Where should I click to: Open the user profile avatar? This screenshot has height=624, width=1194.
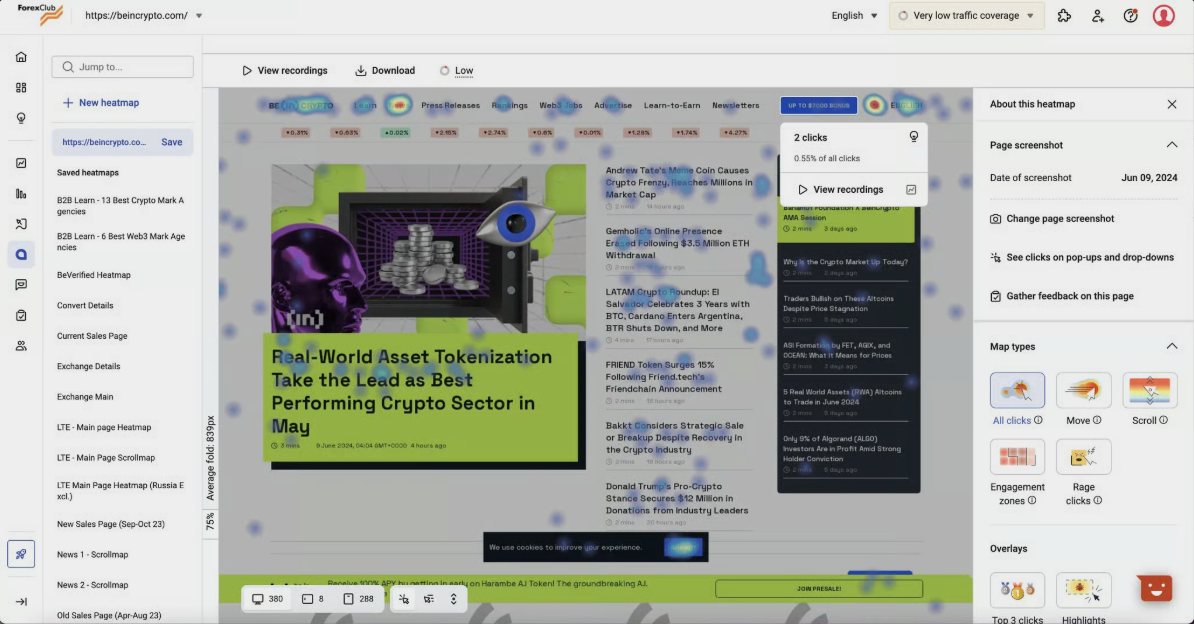pyautogui.click(x=1163, y=15)
